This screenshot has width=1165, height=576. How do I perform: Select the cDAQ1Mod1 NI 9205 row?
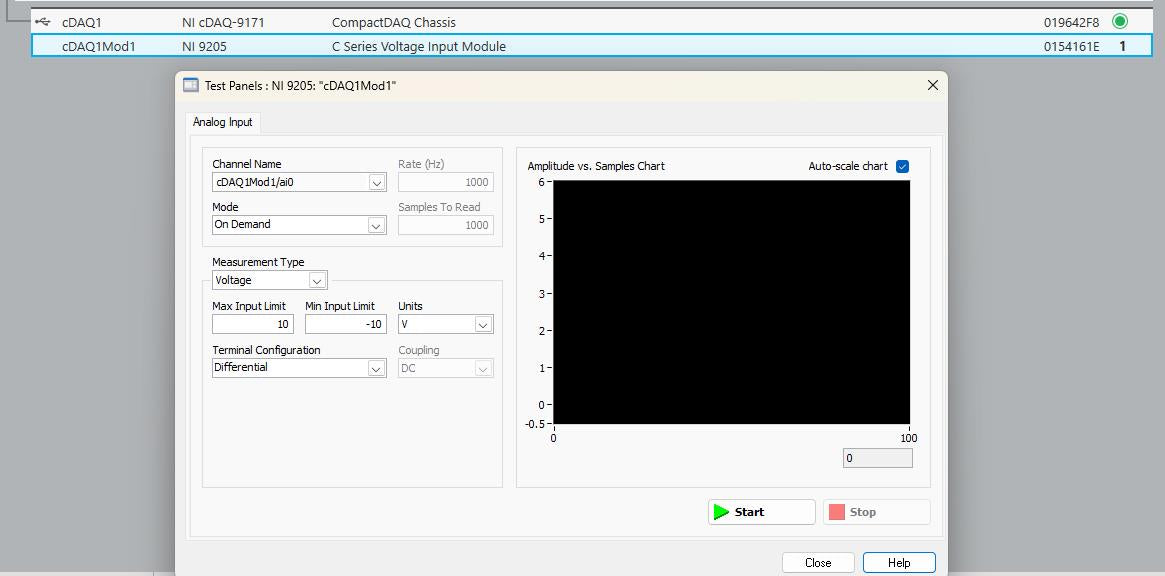coord(591,46)
